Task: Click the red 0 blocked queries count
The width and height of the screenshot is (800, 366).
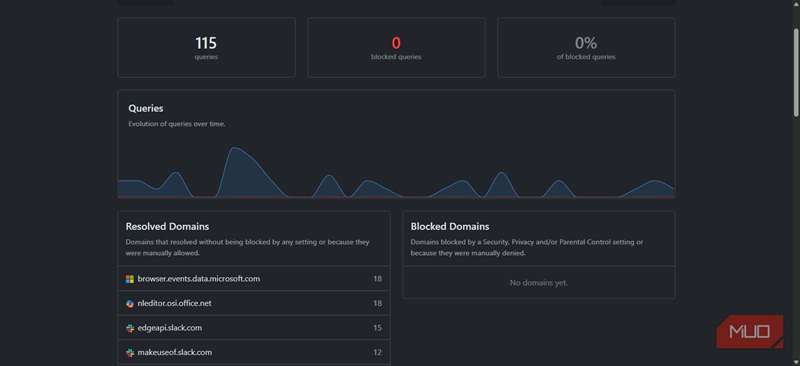Action: [x=396, y=43]
